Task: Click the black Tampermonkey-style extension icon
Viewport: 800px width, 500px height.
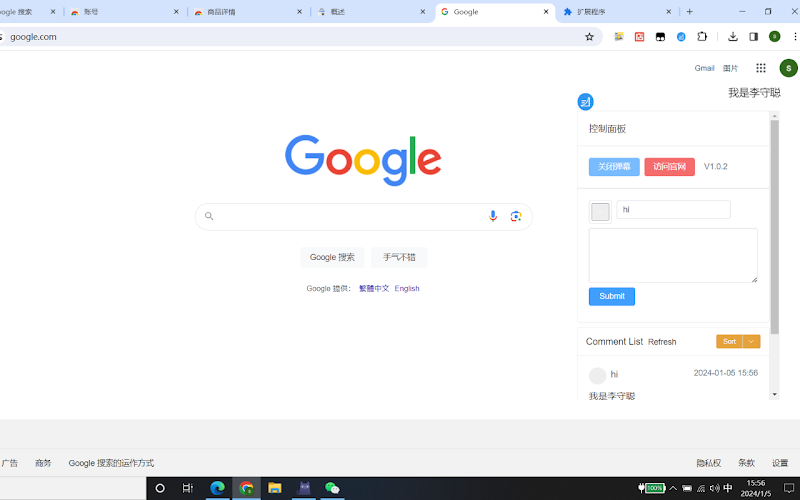Action: point(660,37)
